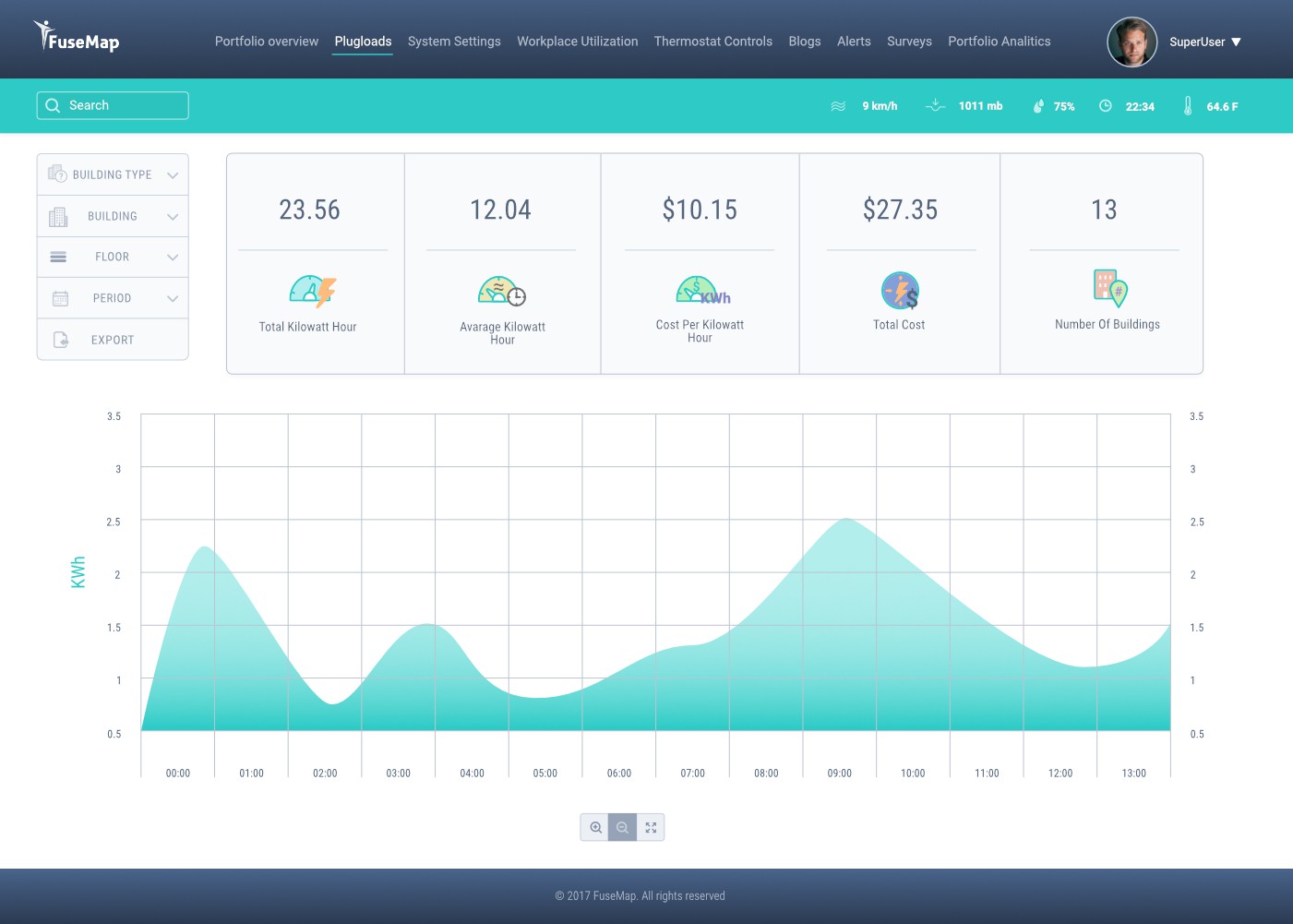The image size is (1293, 924).
Task: Click the humidity droplet icon
Action: point(1038,106)
